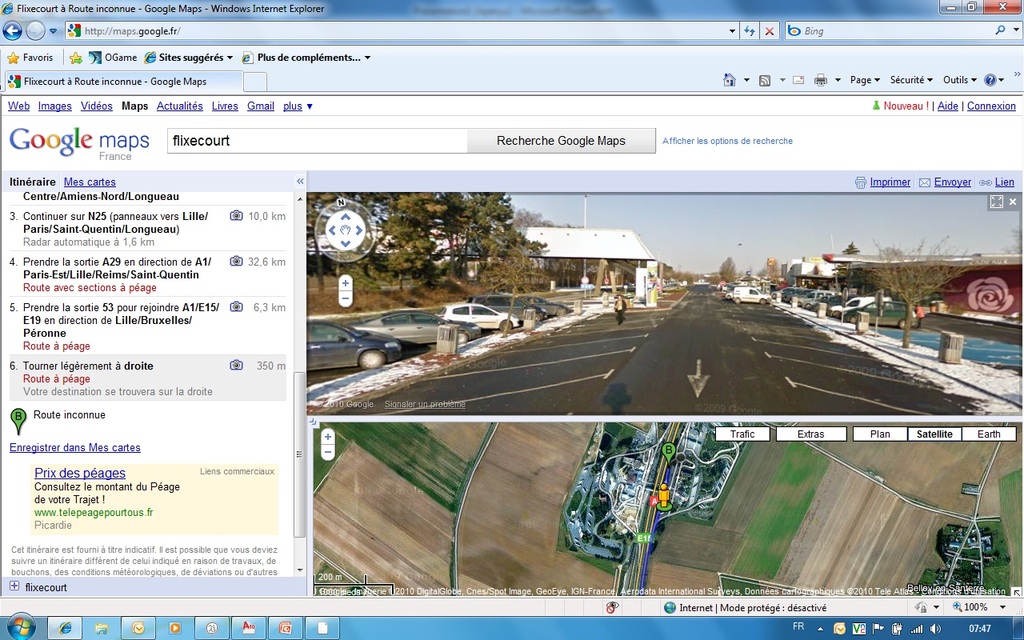
Task: Toggle the Trafic layer on the map
Action: pyautogui.click(x=742, y=434)
